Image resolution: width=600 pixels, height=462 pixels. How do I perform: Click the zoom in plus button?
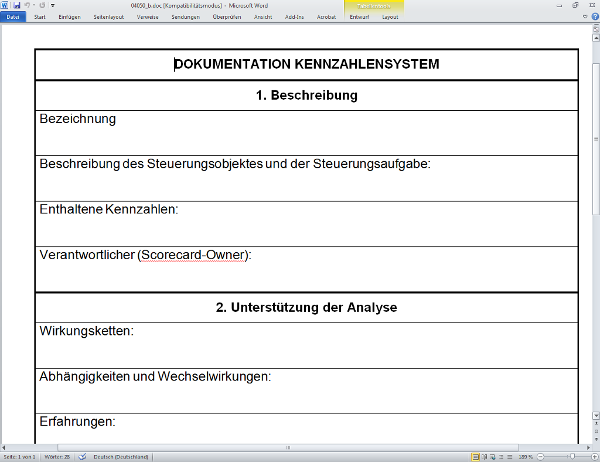tap(594, 456)
